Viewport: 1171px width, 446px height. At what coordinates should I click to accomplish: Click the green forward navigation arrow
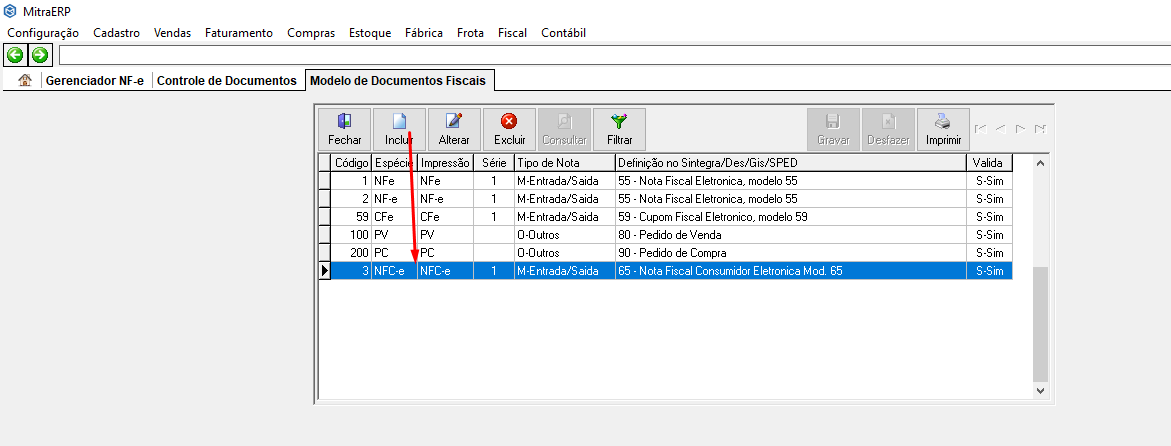[x=40, y=54]
